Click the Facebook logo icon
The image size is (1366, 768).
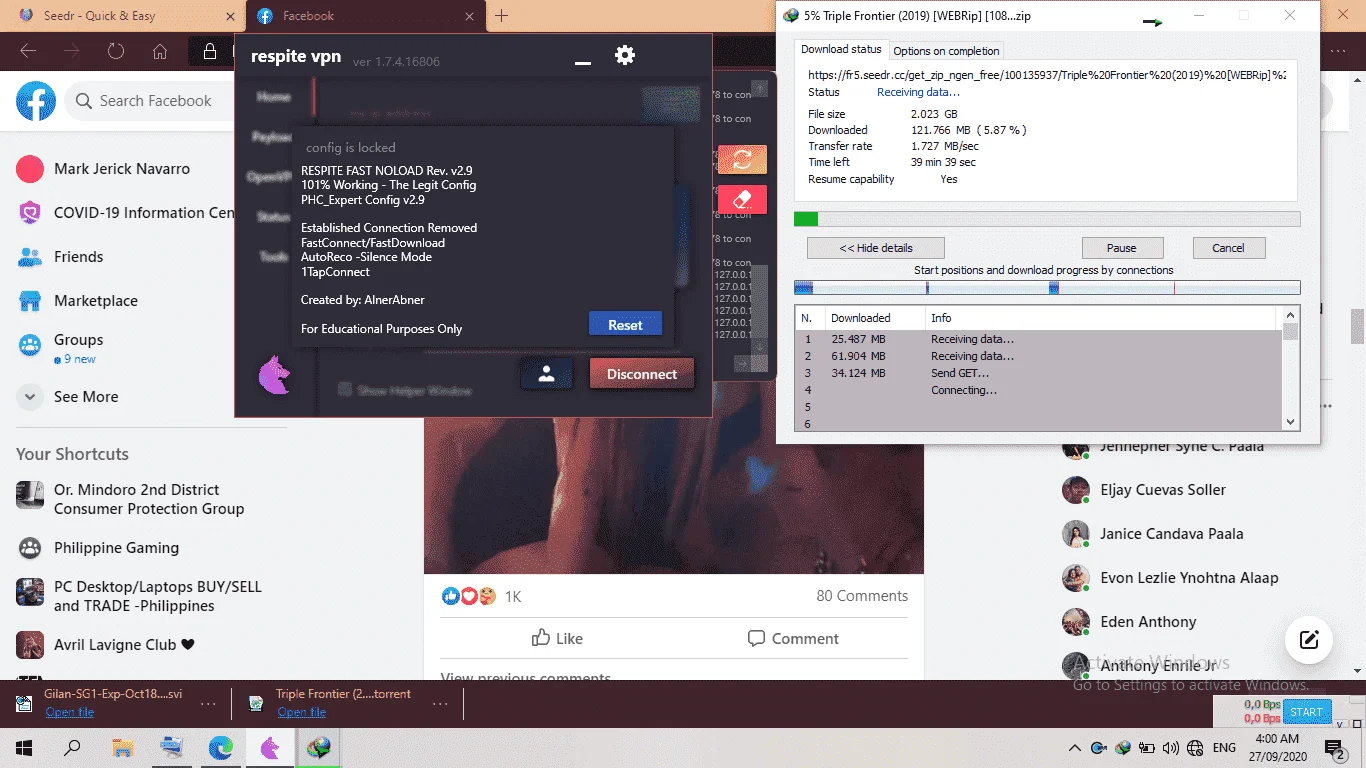click(x=36, y=101)
